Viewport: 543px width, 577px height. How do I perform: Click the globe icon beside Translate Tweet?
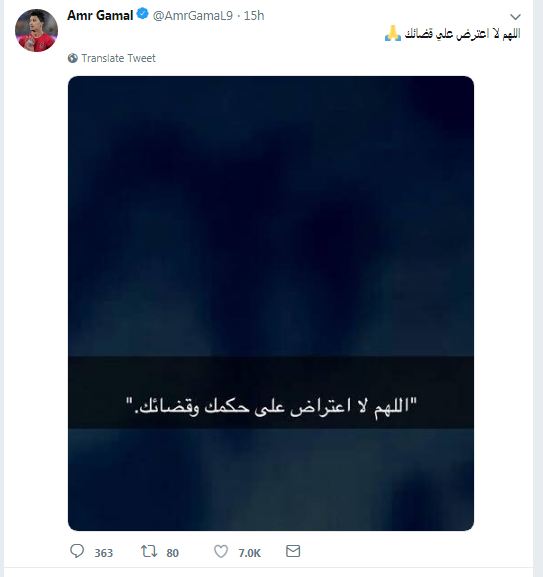72,58
